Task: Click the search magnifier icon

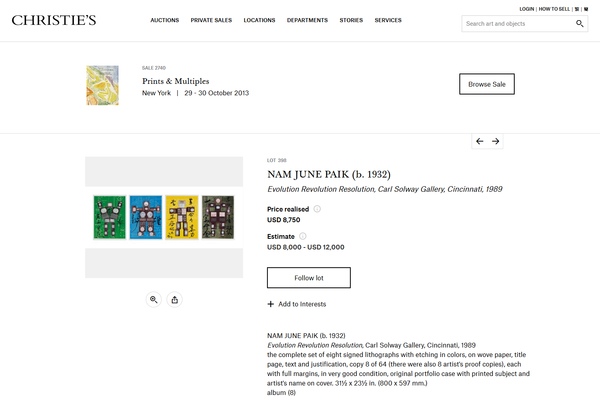Action: coord(580,23)
